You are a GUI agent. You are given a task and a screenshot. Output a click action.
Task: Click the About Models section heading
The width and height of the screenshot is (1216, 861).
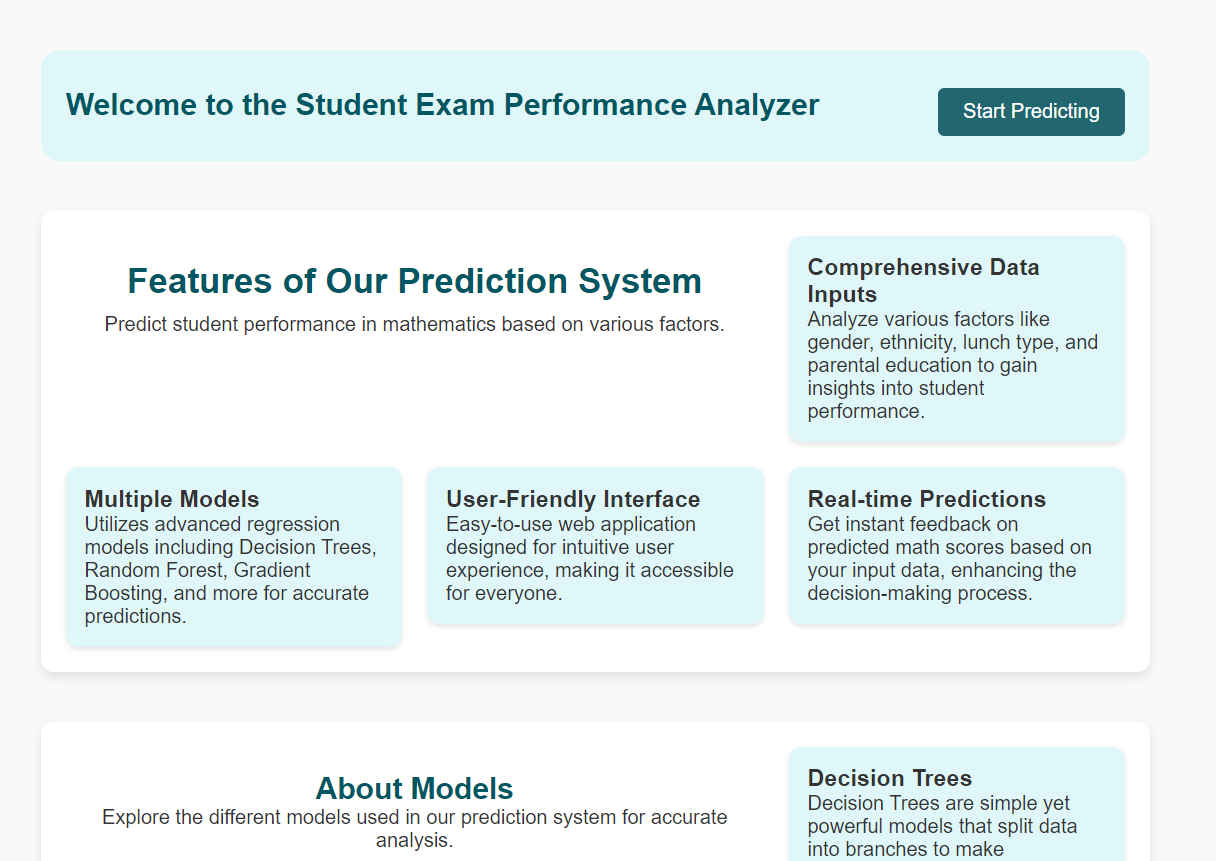(414, 789)
